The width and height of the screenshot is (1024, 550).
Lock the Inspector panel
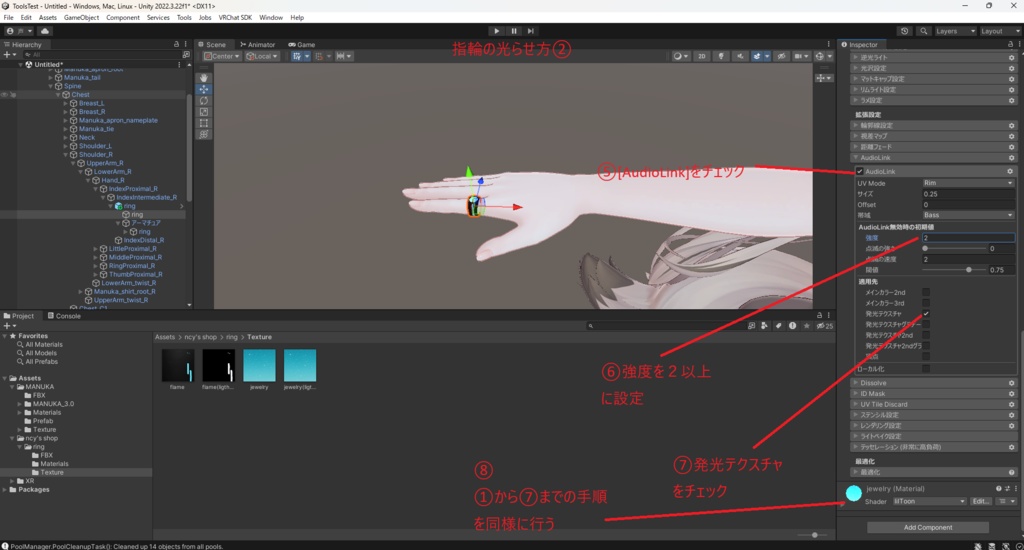pos(1010,44)
